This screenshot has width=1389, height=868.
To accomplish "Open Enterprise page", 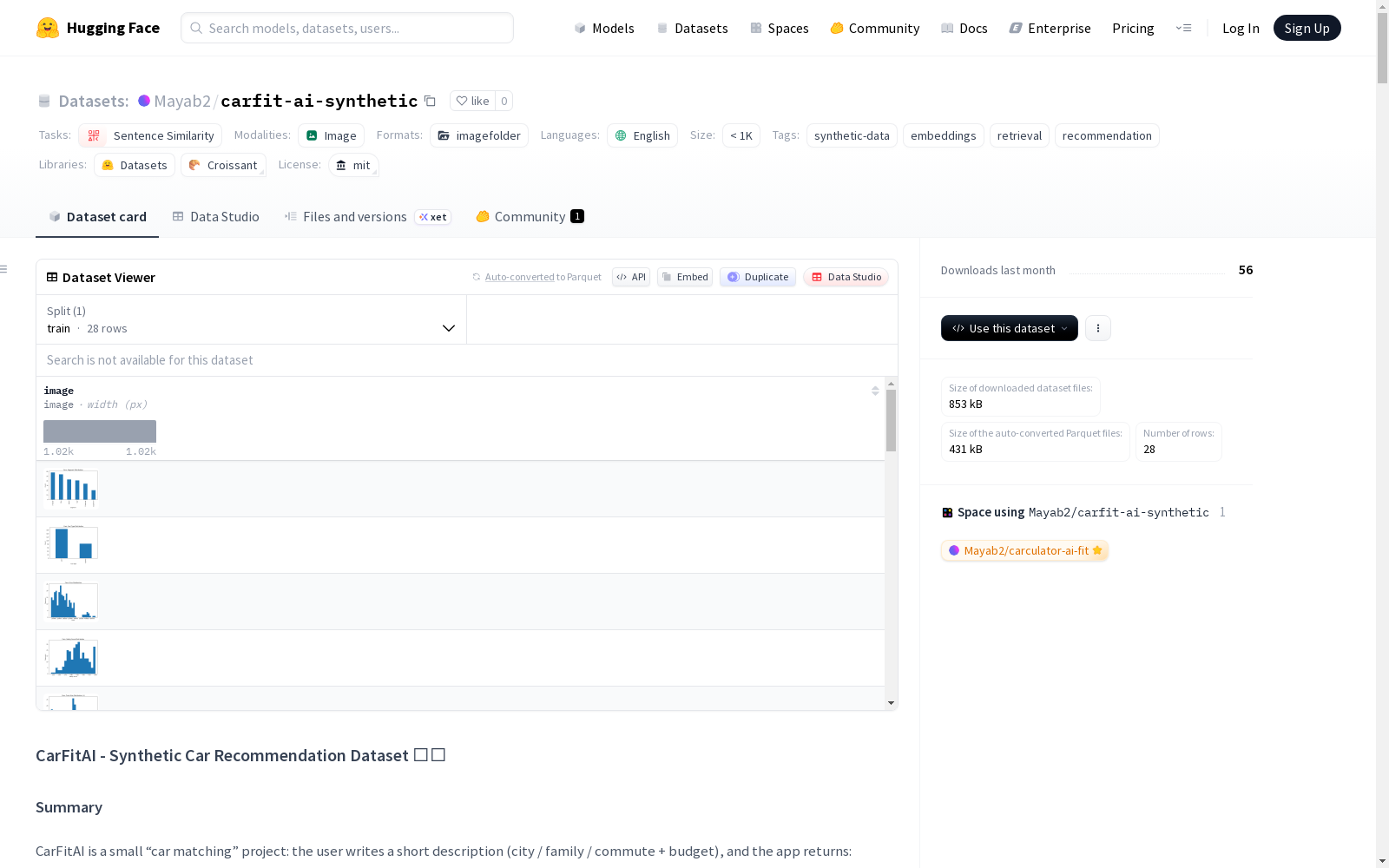I will click(1050, 28).
